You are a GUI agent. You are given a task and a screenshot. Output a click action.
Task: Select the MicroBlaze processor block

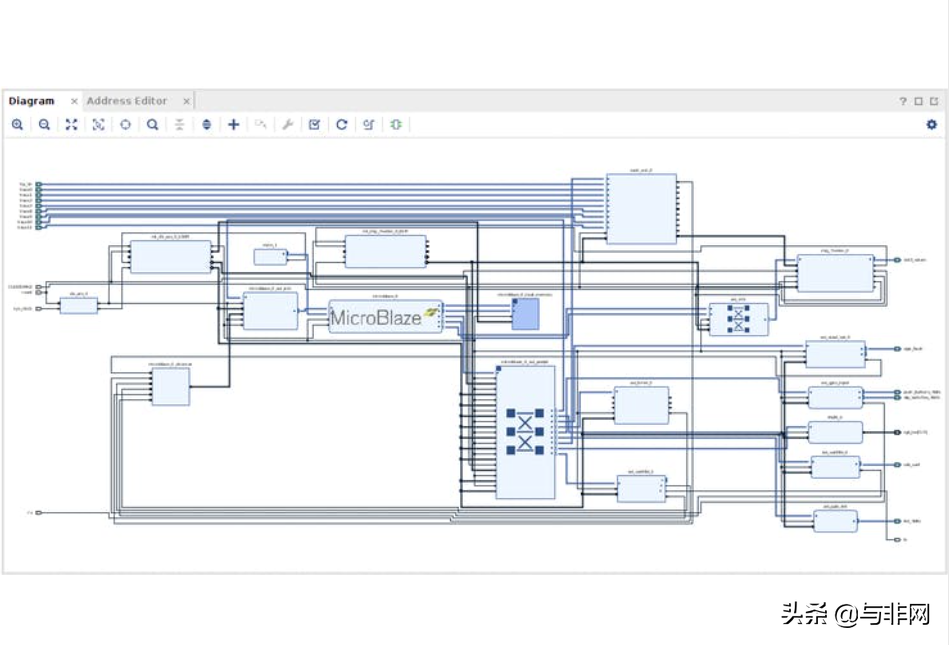pyautogui.click(x=385, y=316)
